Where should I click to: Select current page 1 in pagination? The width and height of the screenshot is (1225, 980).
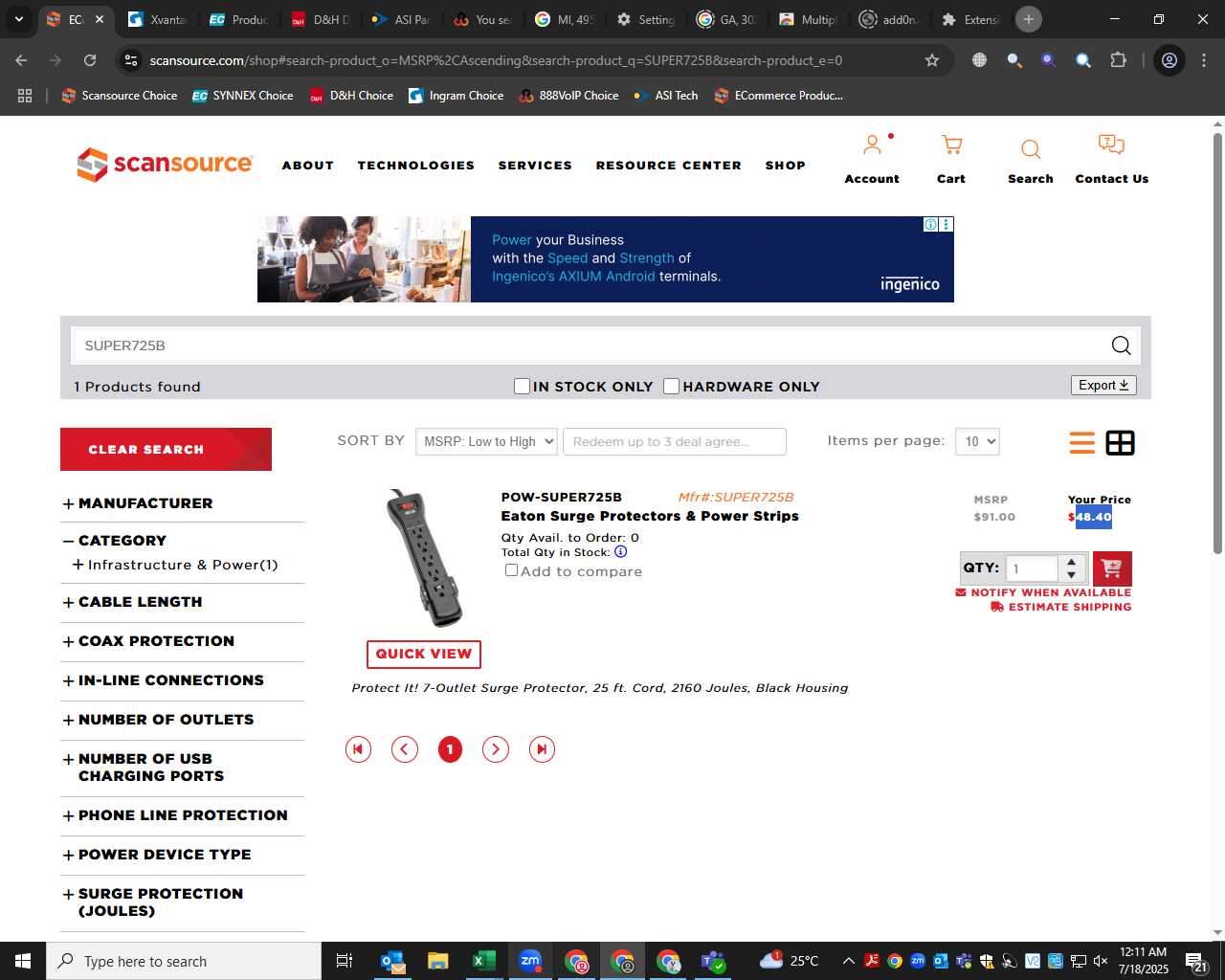tap(450, 749)
